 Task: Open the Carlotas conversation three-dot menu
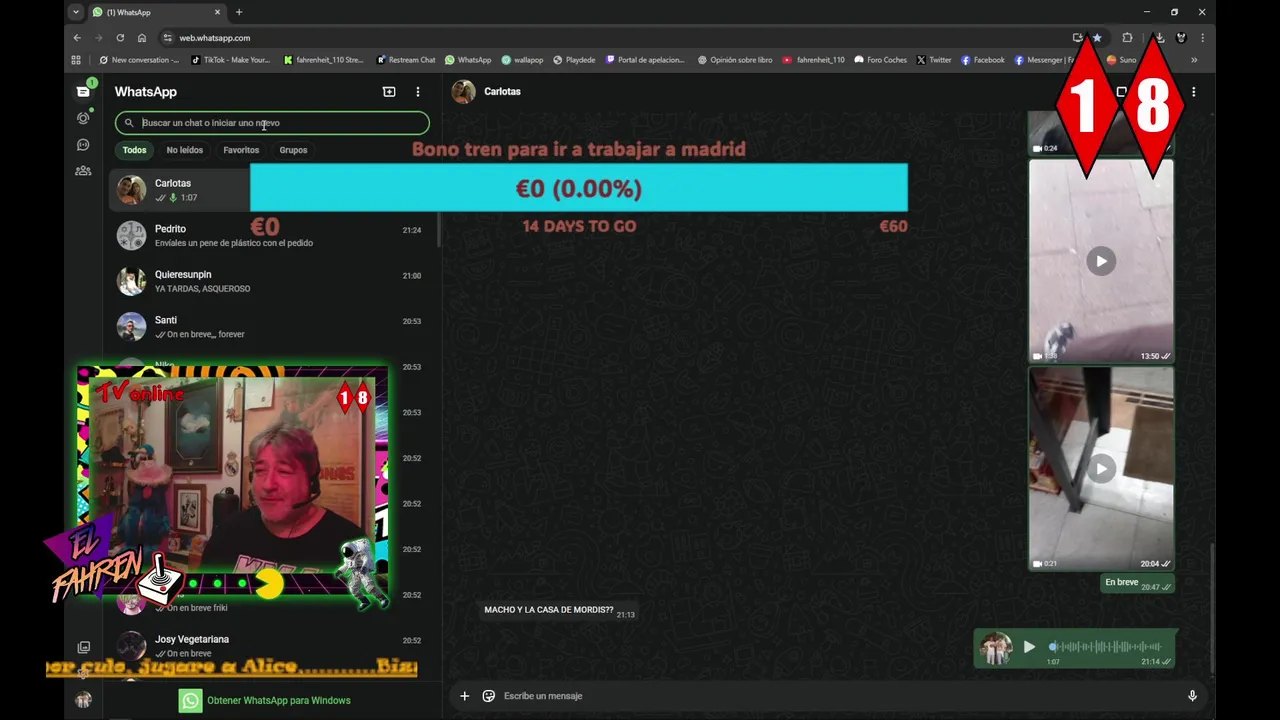(1193, 91)
